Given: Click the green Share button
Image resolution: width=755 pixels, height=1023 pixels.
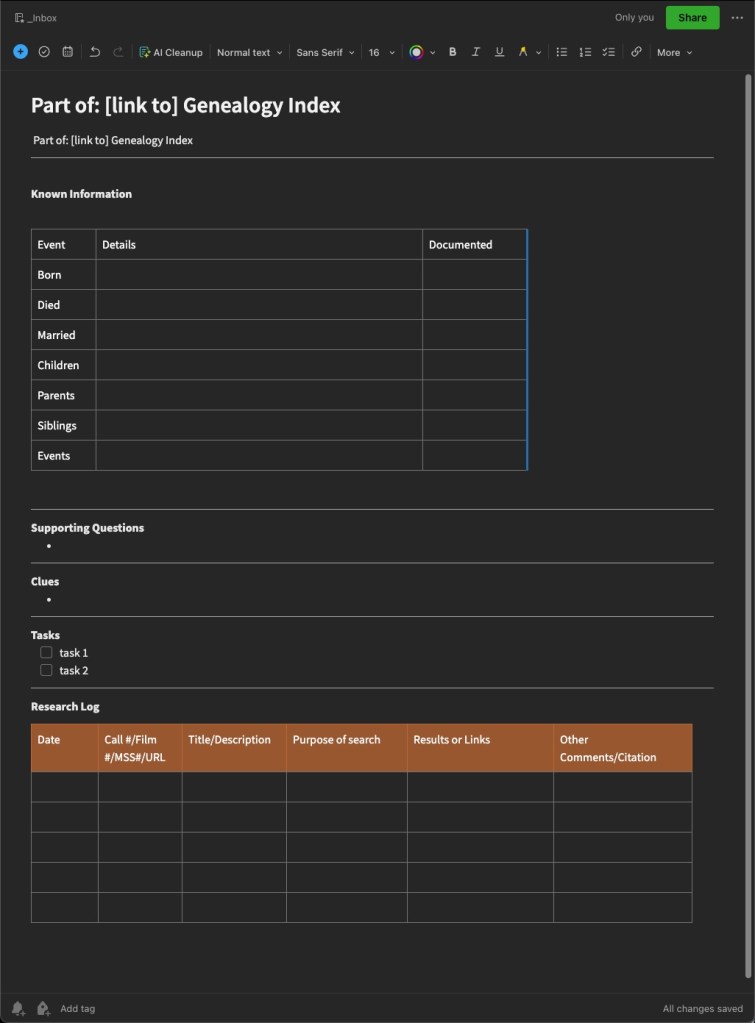Looking at the screenshot, I should click(692, 17).
